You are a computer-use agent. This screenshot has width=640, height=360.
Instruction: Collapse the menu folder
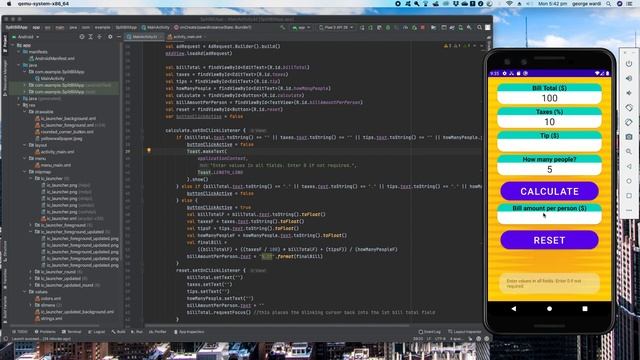pos(25,158)
